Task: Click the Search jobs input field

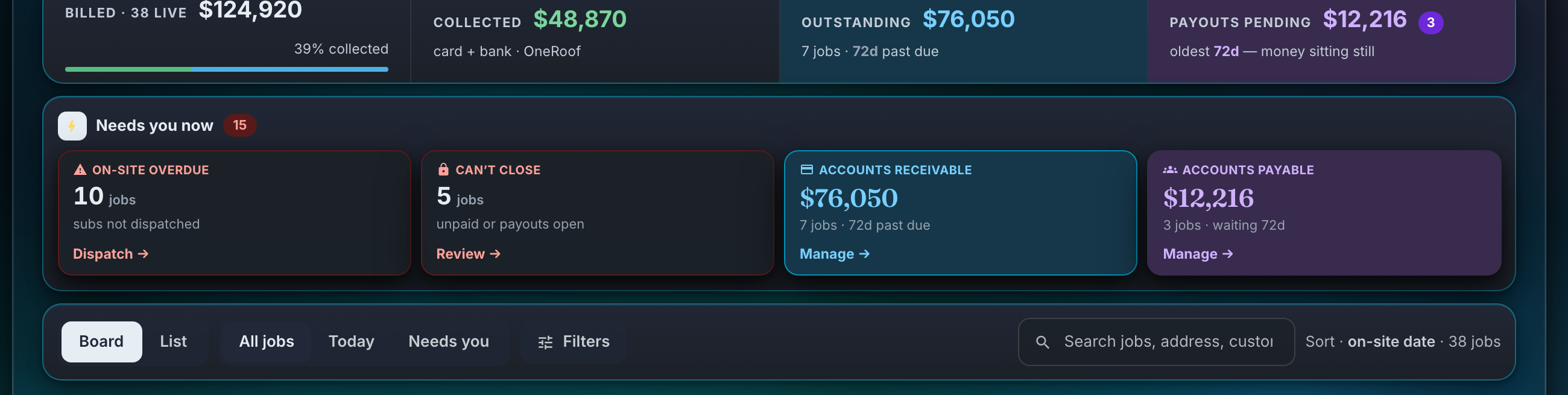Action: [1156, 342]
